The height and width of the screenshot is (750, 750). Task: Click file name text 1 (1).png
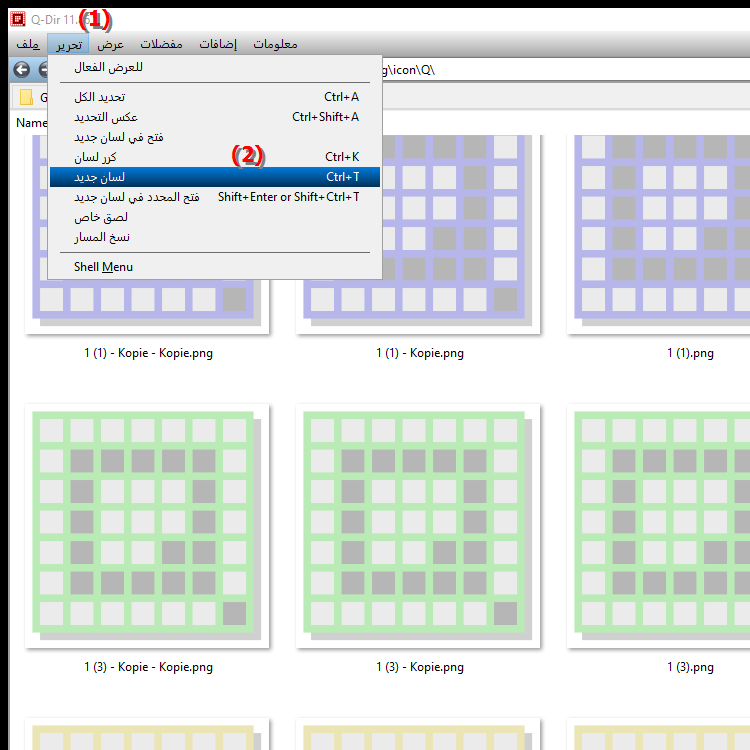click(x=690, y=353)
